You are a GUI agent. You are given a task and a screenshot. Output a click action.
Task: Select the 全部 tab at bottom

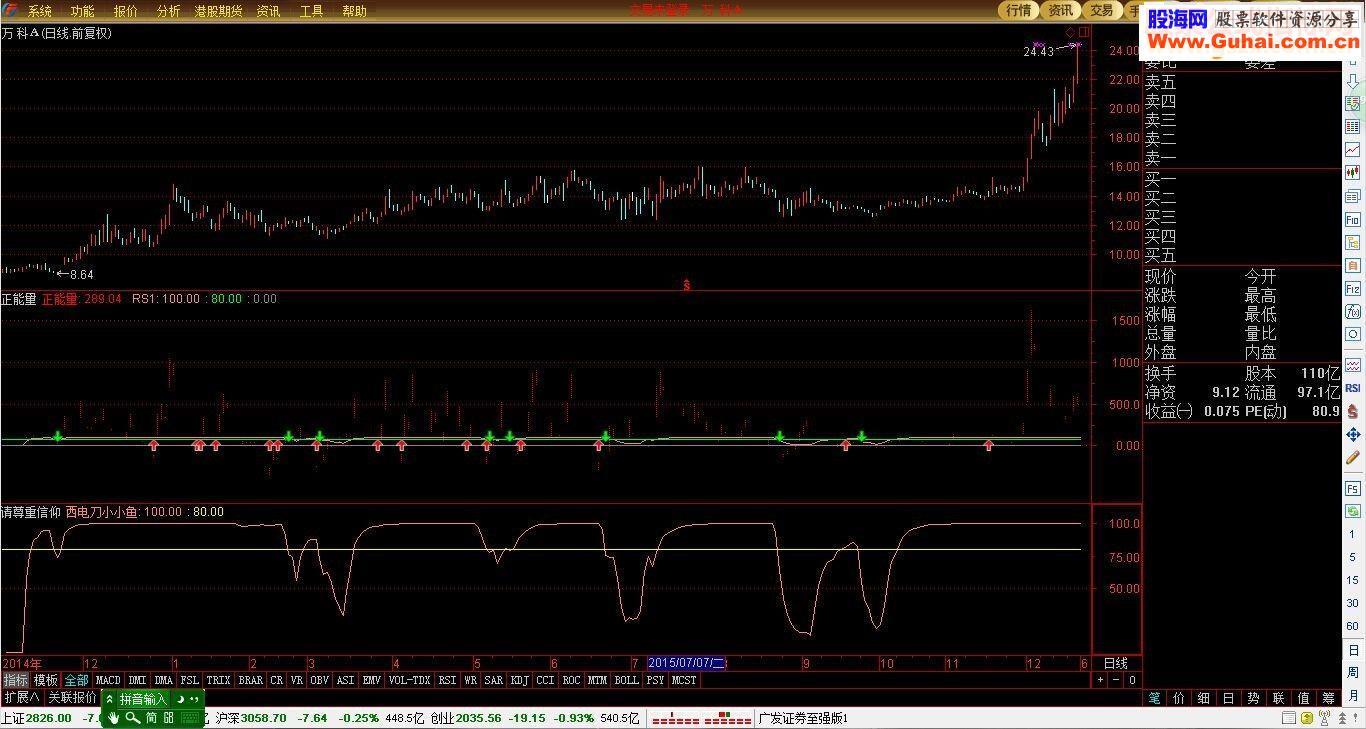pos(77,680)
